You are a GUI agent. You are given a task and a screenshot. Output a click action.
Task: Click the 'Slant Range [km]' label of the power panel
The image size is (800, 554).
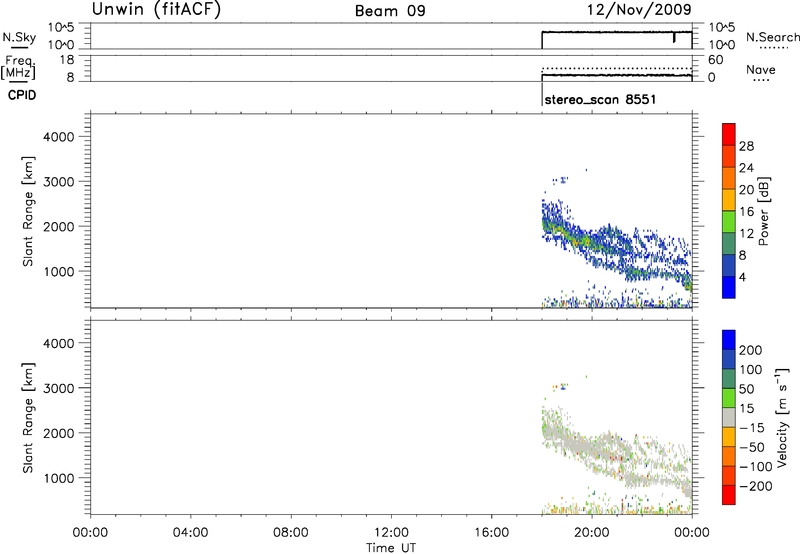click(28, 211)
